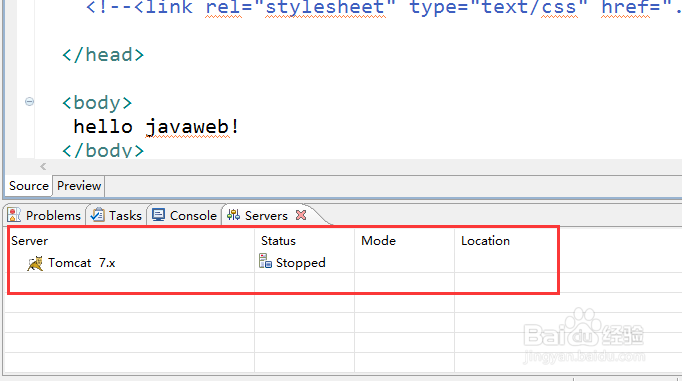Screen dimensions: 682x381
Task: Click the Console tab monitor icon
Action: tap(158, 215)
